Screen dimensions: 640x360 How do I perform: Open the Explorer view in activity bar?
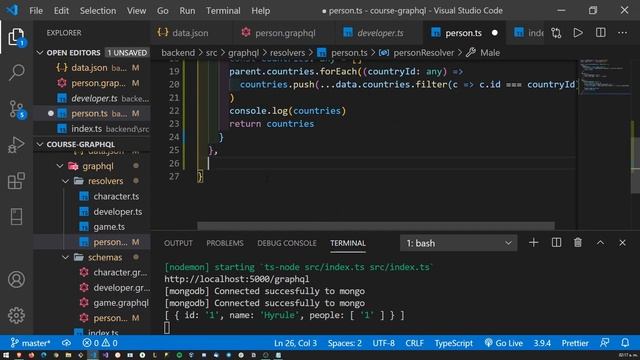(x=16, y=37)
